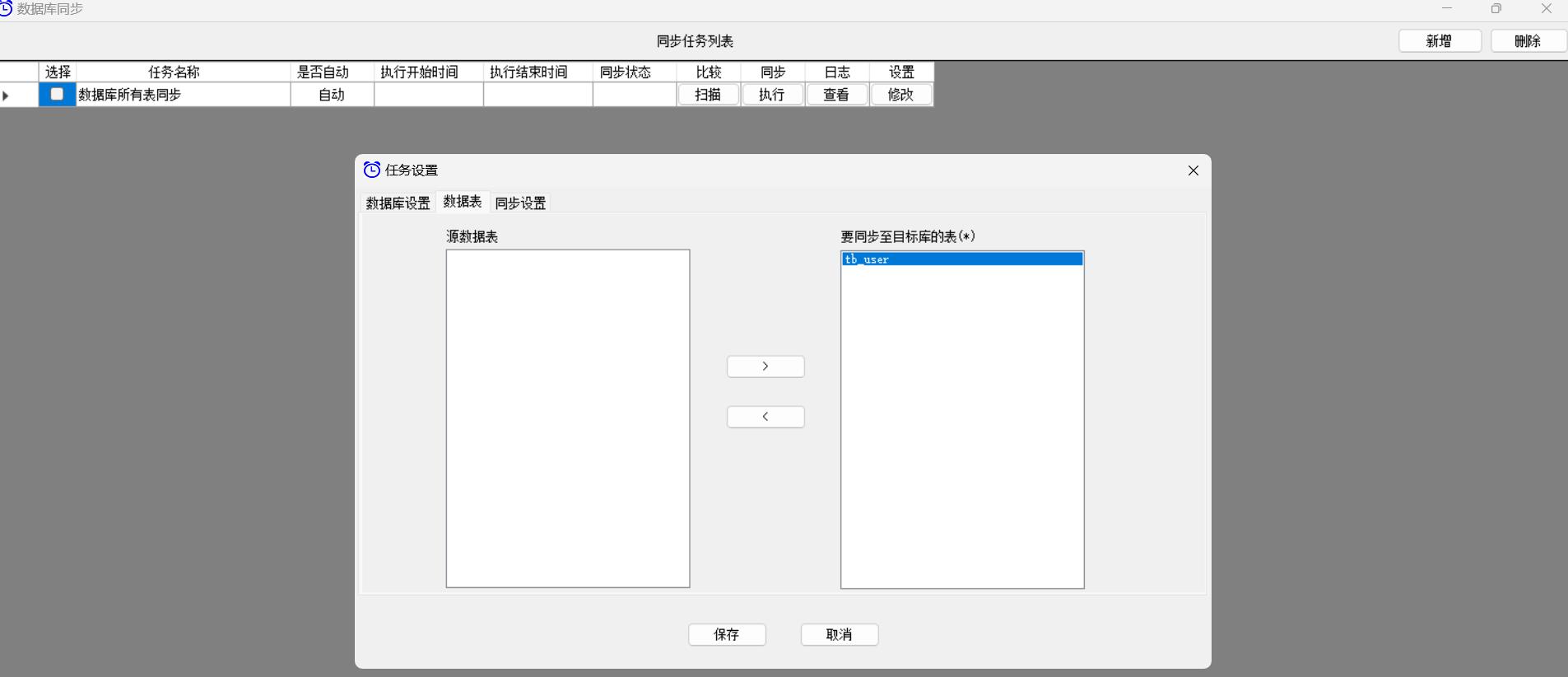Screen dimensions: 1568x677
Task: Click the 选择 column header
Action: coord(58,72)
